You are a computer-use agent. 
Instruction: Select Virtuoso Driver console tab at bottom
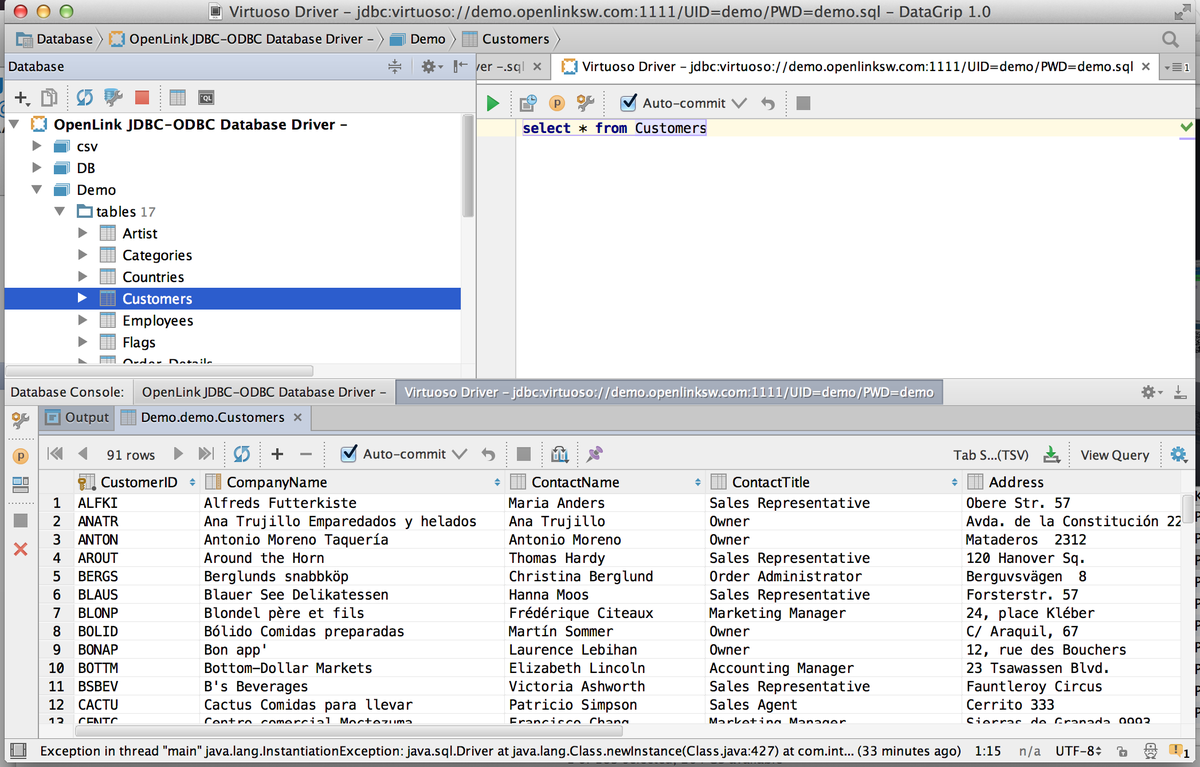coord(669,392)
